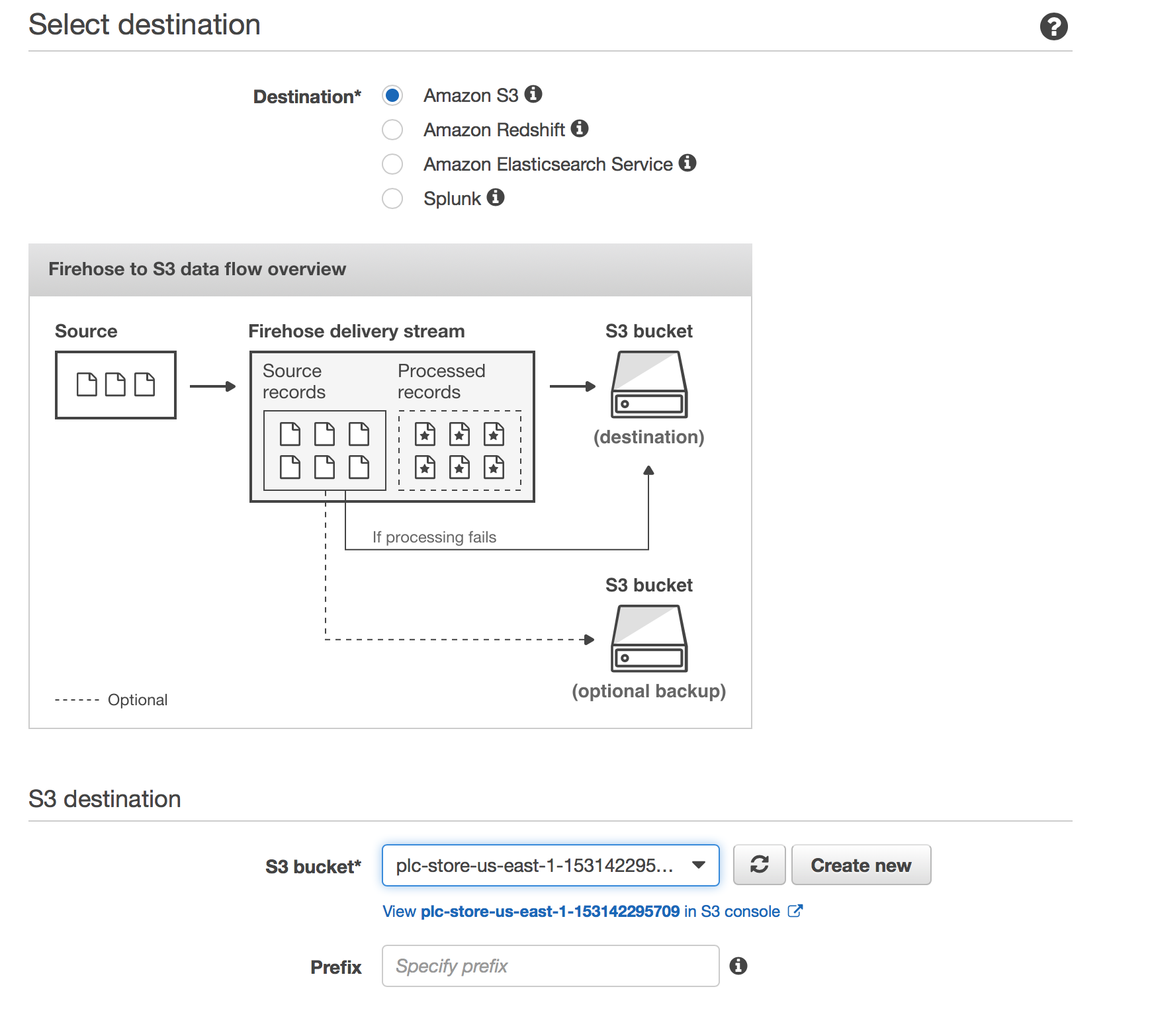Click the 'Optional' legend text

[x=138, y=700]
